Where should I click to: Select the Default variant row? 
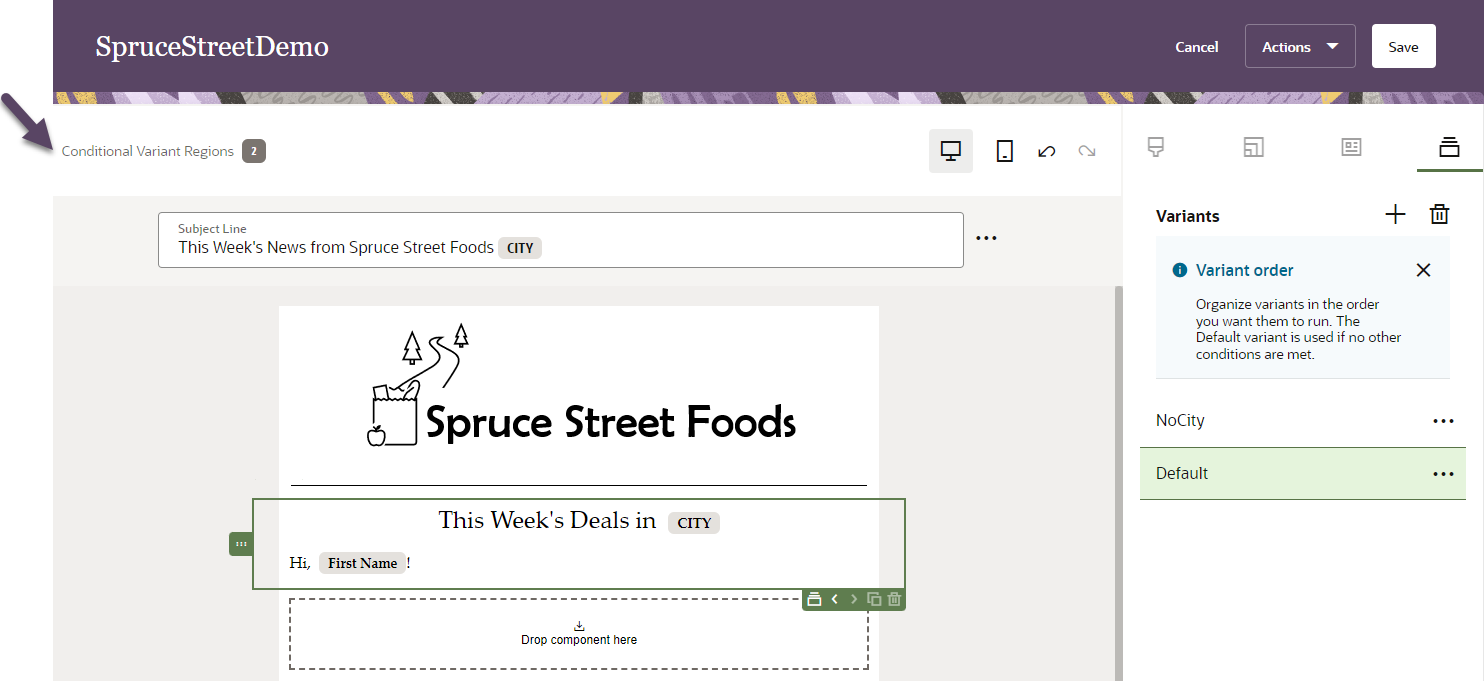point(1303,474)
